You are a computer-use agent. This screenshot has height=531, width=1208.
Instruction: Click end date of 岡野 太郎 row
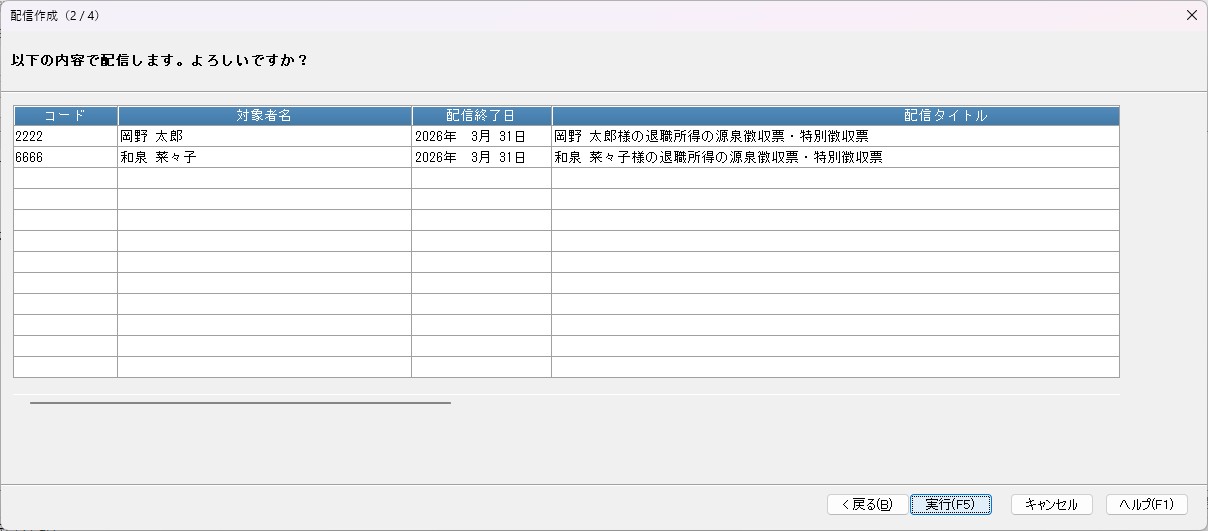tap(481, 136)
